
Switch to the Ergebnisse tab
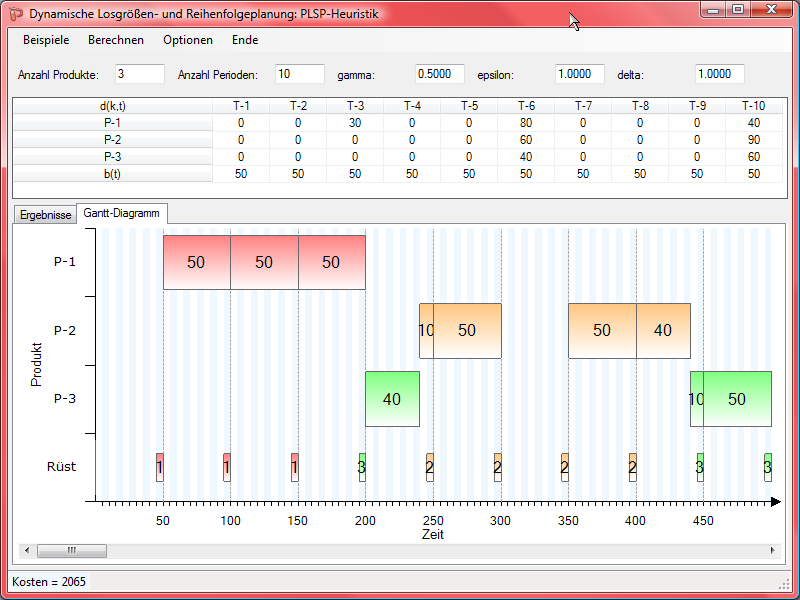[44, 215]
